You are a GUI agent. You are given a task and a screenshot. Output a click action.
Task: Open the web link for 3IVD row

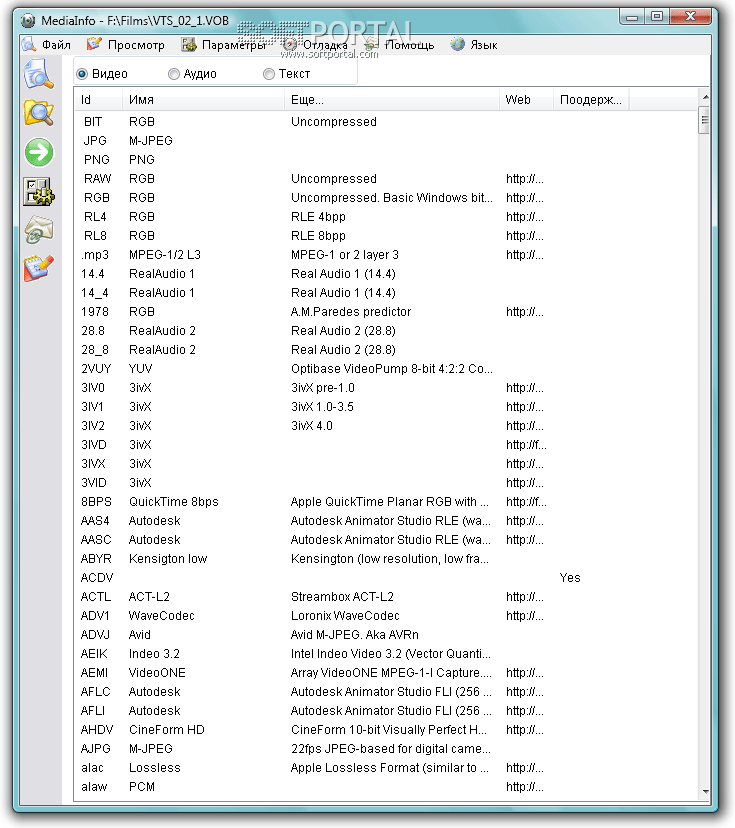coord(526,445)
